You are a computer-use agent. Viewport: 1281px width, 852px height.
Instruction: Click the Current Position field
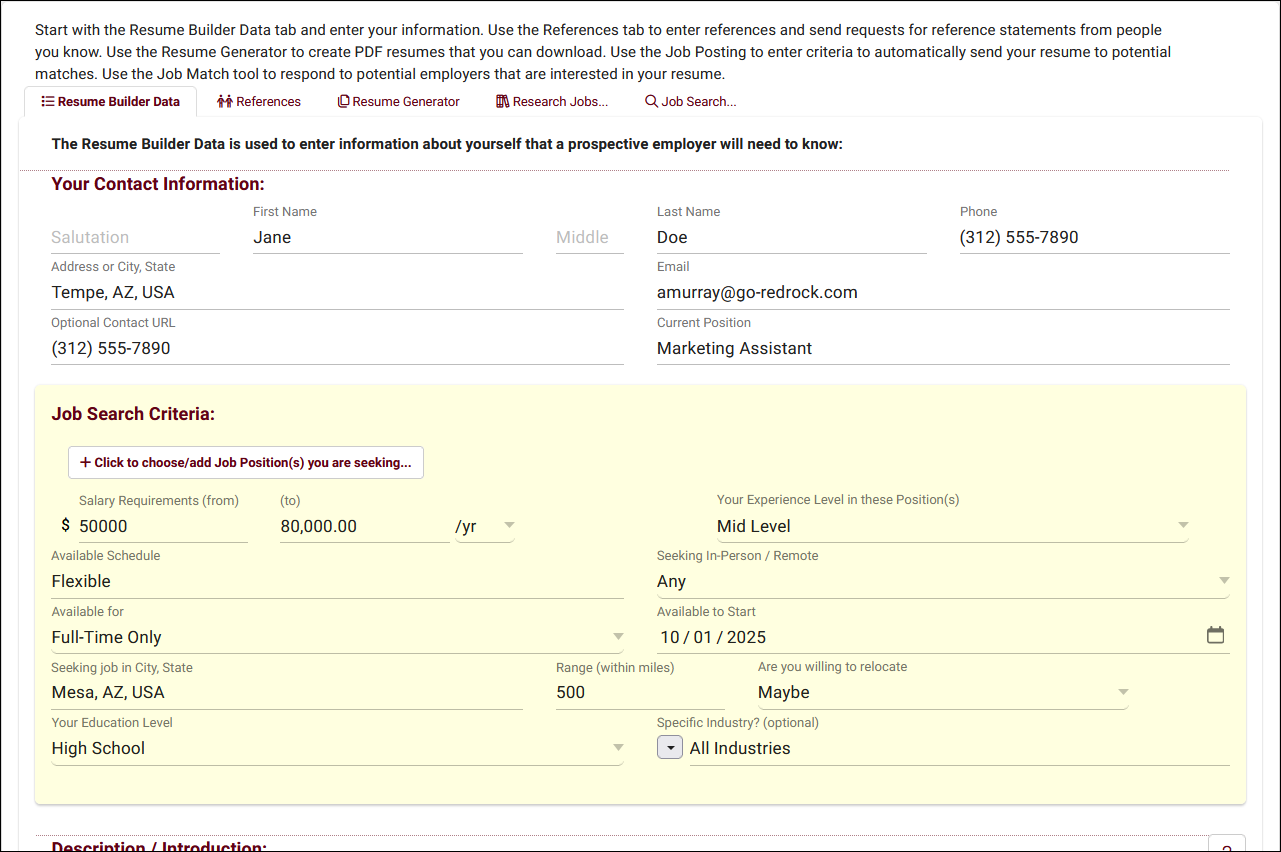(942, 348)
